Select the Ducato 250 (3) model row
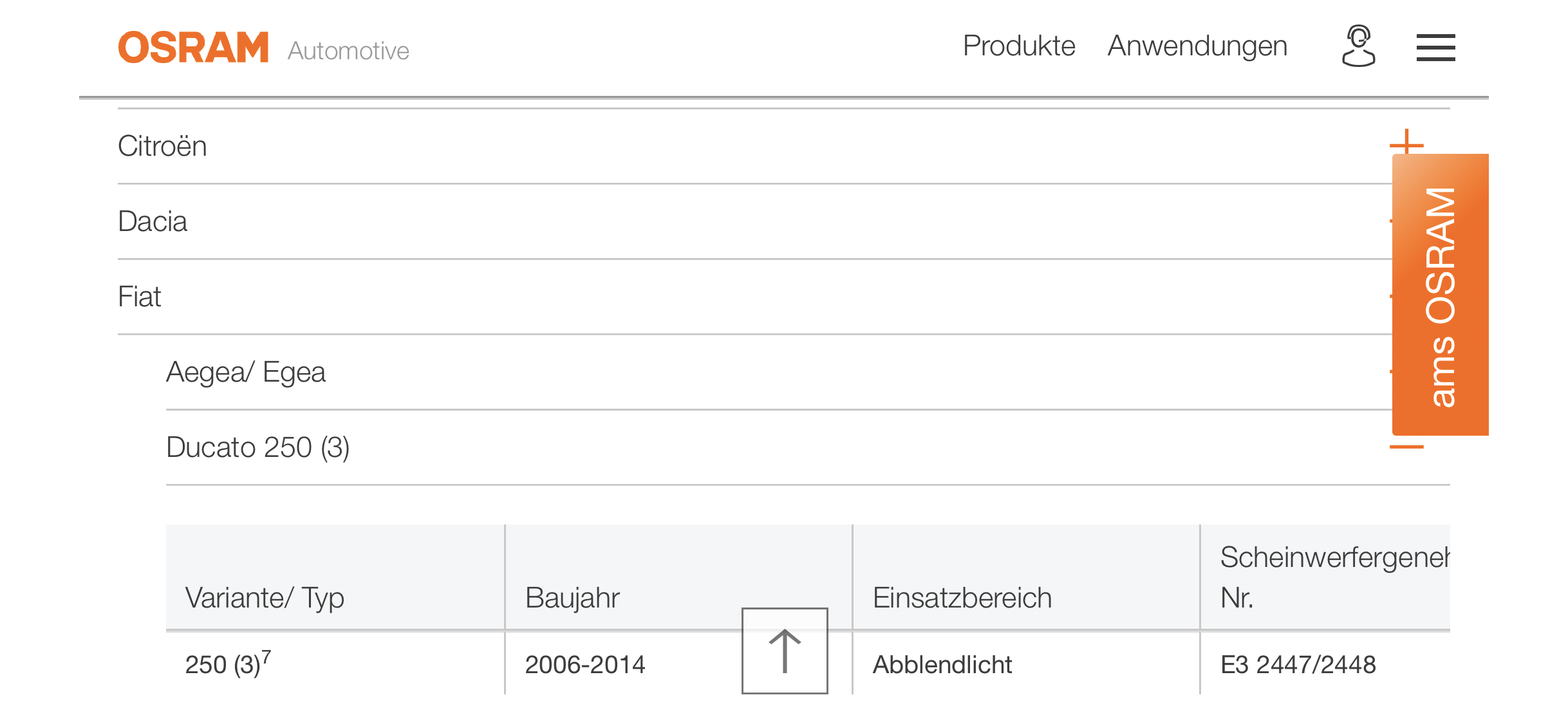 point(808,447)
